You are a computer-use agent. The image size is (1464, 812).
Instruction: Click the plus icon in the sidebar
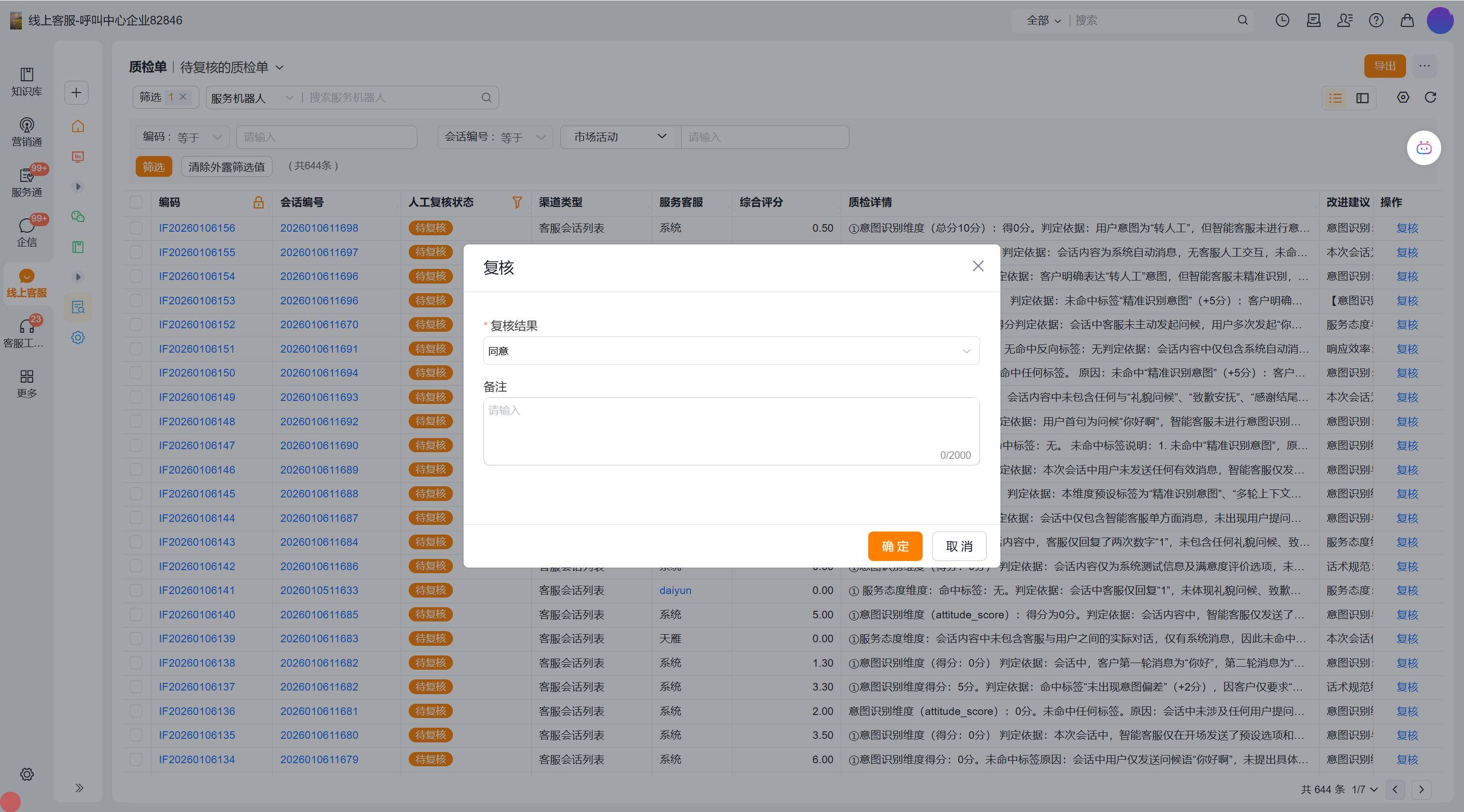click(77, 92)
